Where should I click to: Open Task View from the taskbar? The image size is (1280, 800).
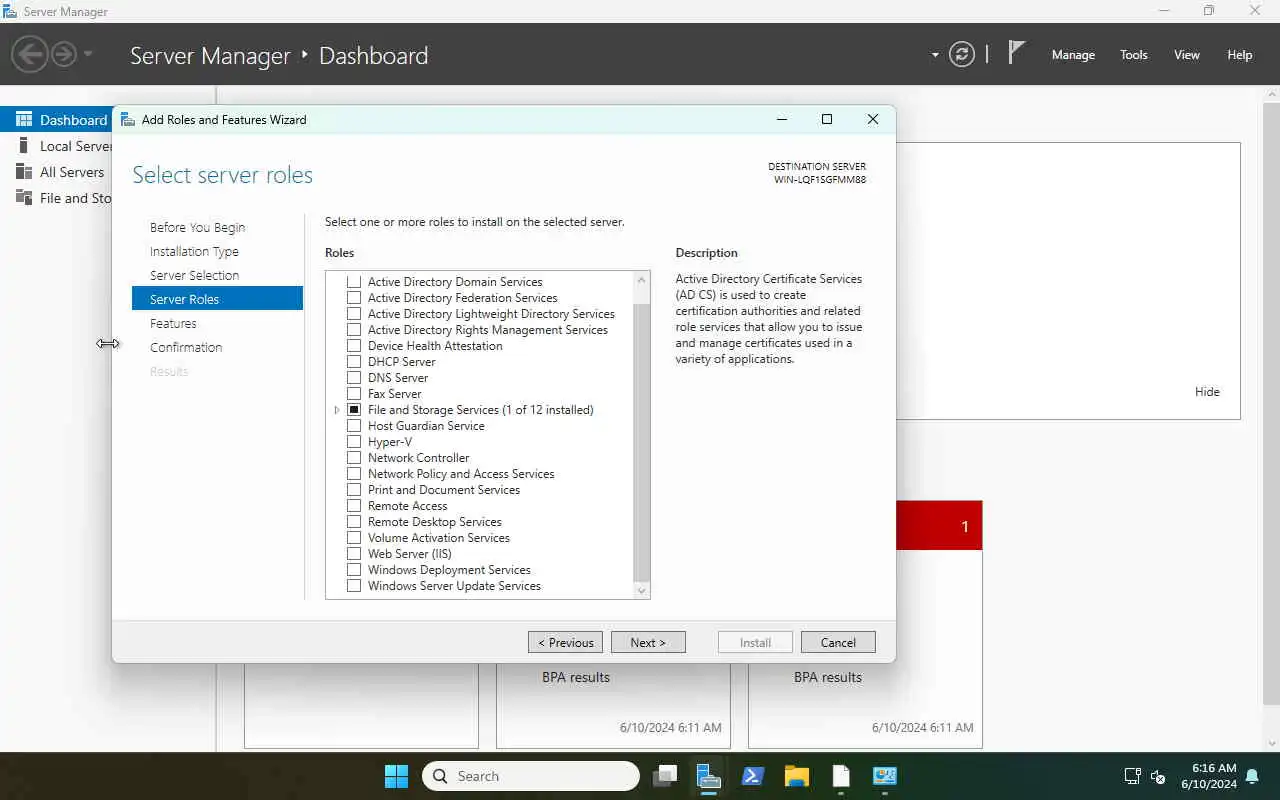[665, 776]
